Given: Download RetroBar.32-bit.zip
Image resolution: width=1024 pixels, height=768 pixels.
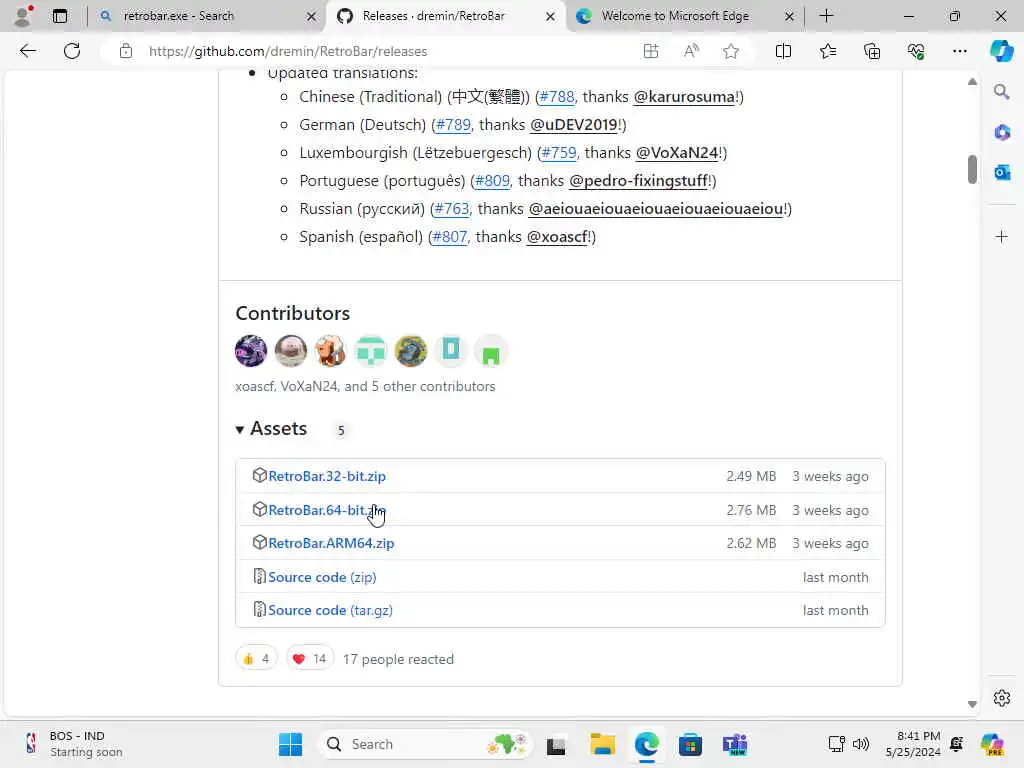Looking at the screenshot, I should tap(327, 476).
